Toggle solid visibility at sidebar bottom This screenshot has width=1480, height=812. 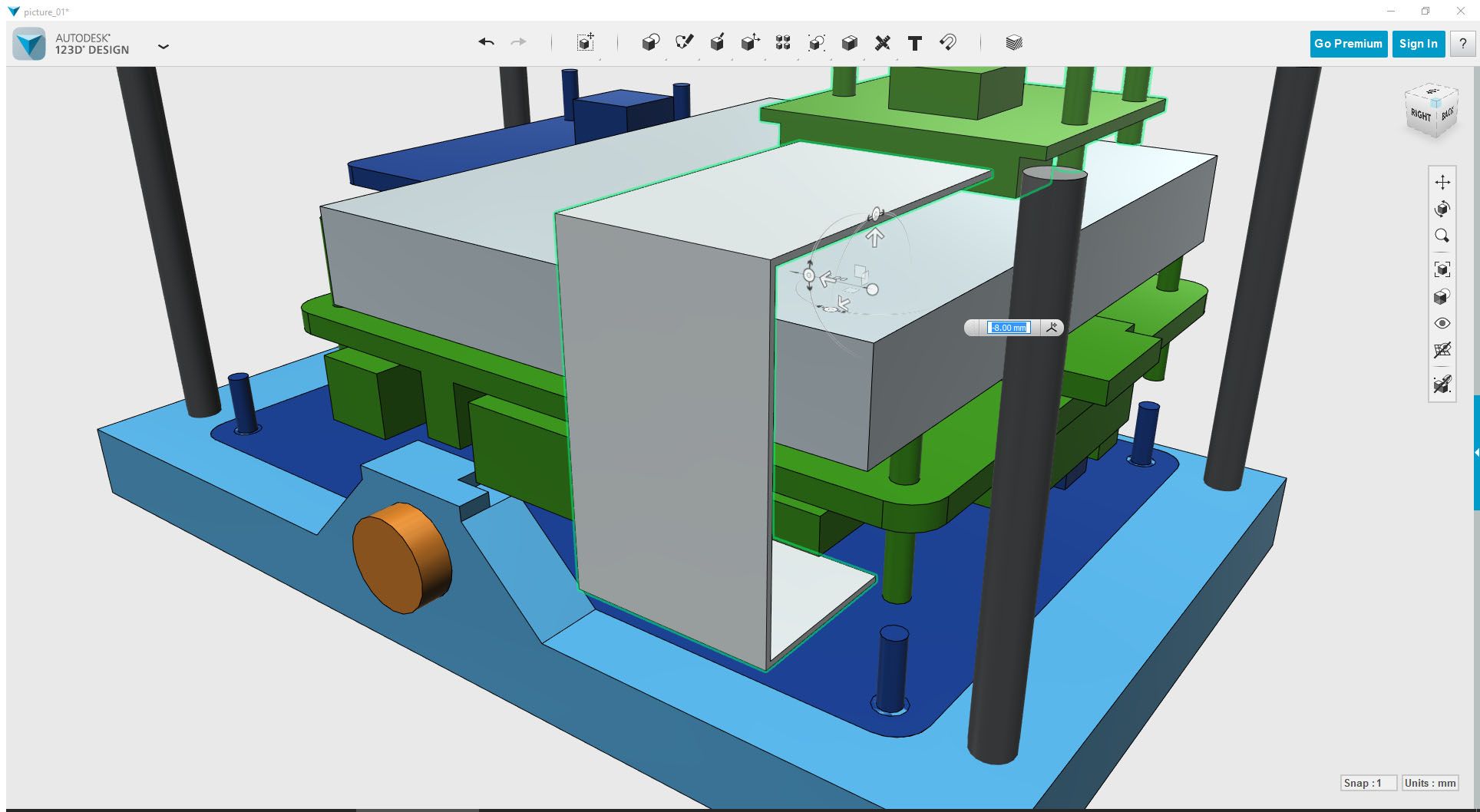[1443, 386]
